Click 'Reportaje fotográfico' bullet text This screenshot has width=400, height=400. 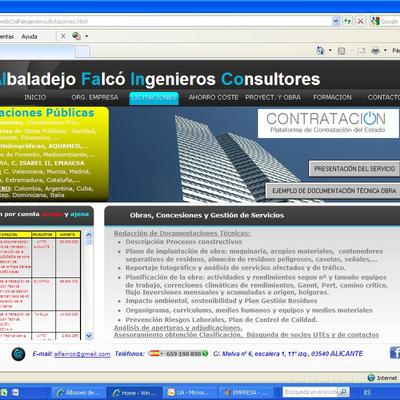coord(236,268)
